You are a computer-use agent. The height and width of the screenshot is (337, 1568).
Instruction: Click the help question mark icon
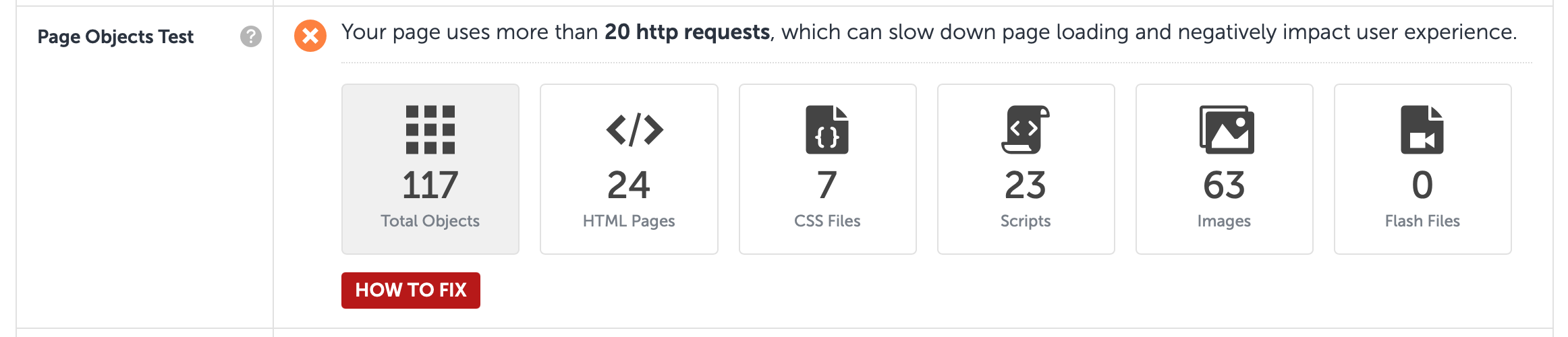click(x=251, y=36)
